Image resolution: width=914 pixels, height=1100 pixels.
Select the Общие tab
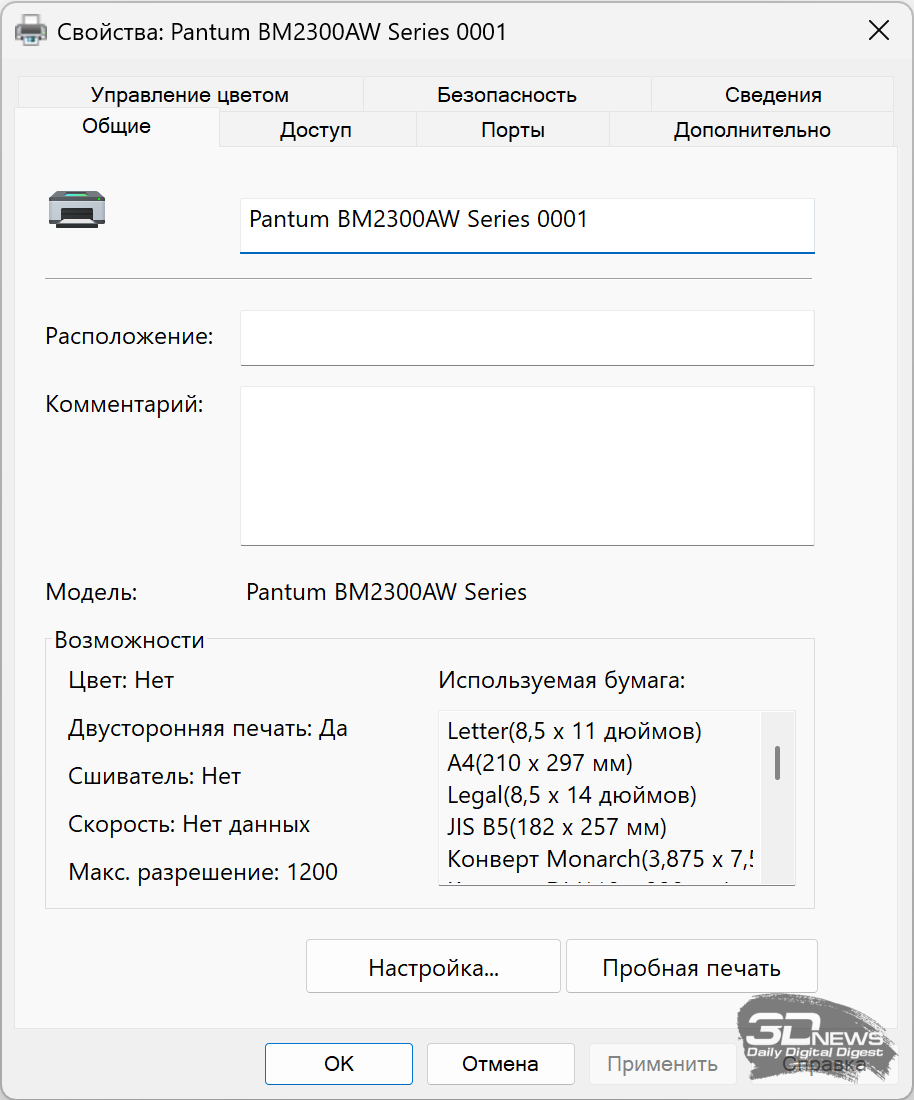coord(117,127)
